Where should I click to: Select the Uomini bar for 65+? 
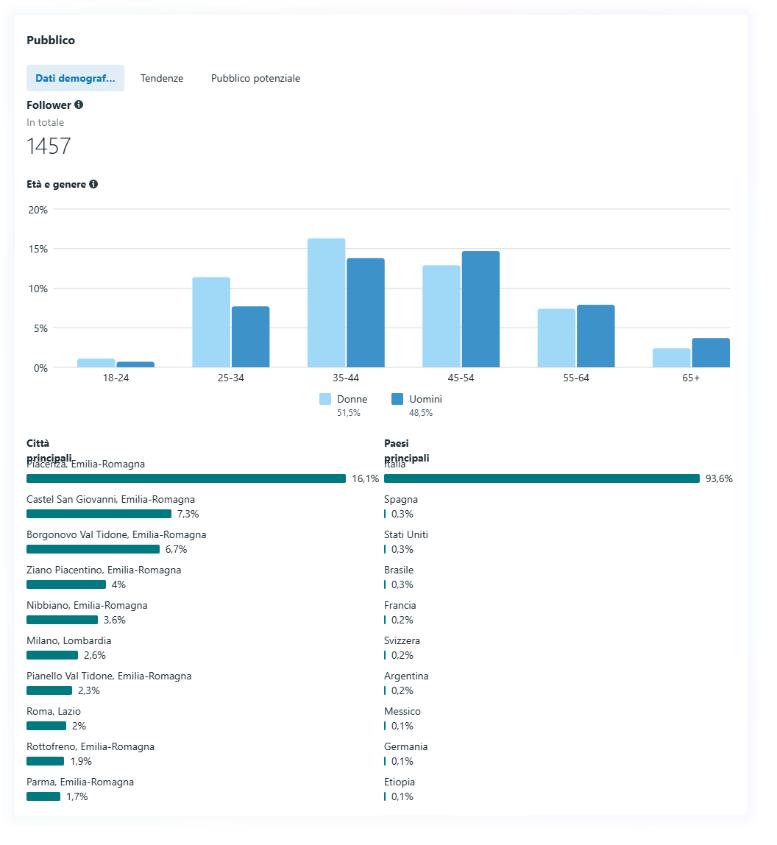coord(711,353)
